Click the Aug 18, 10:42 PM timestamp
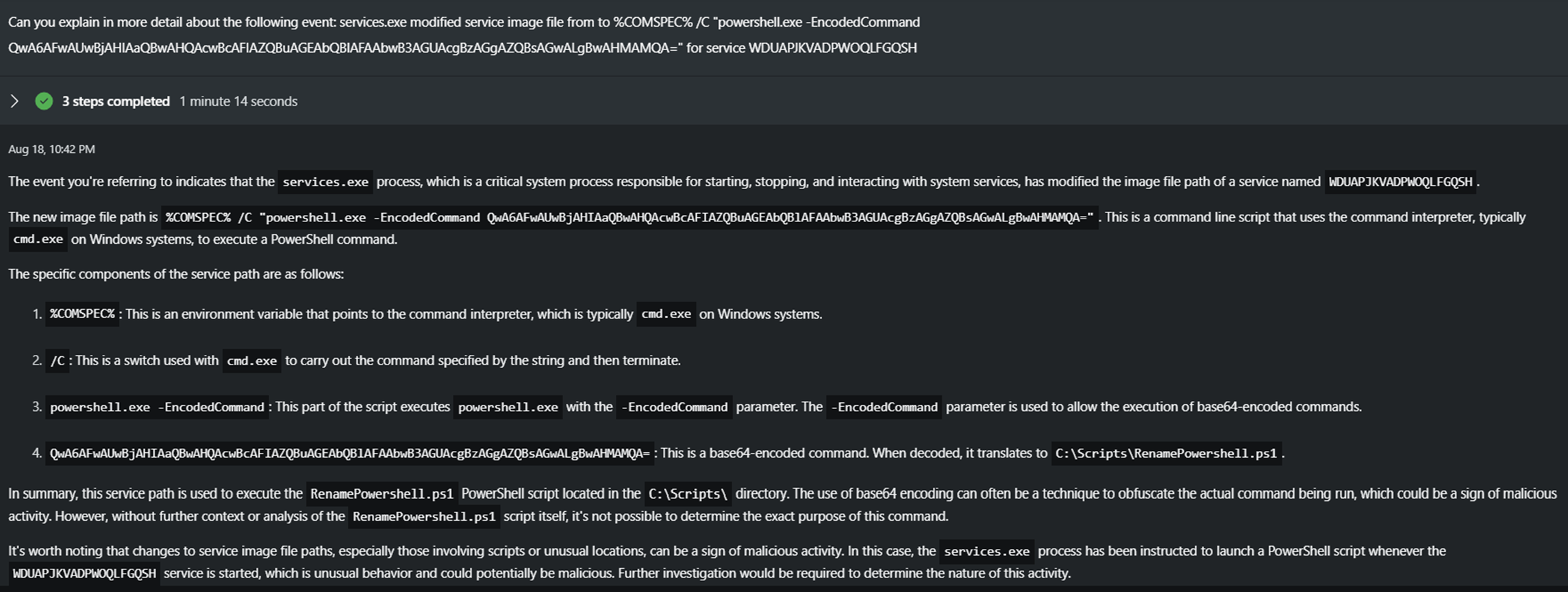1568x592 pixels. (x=51, y=149)
